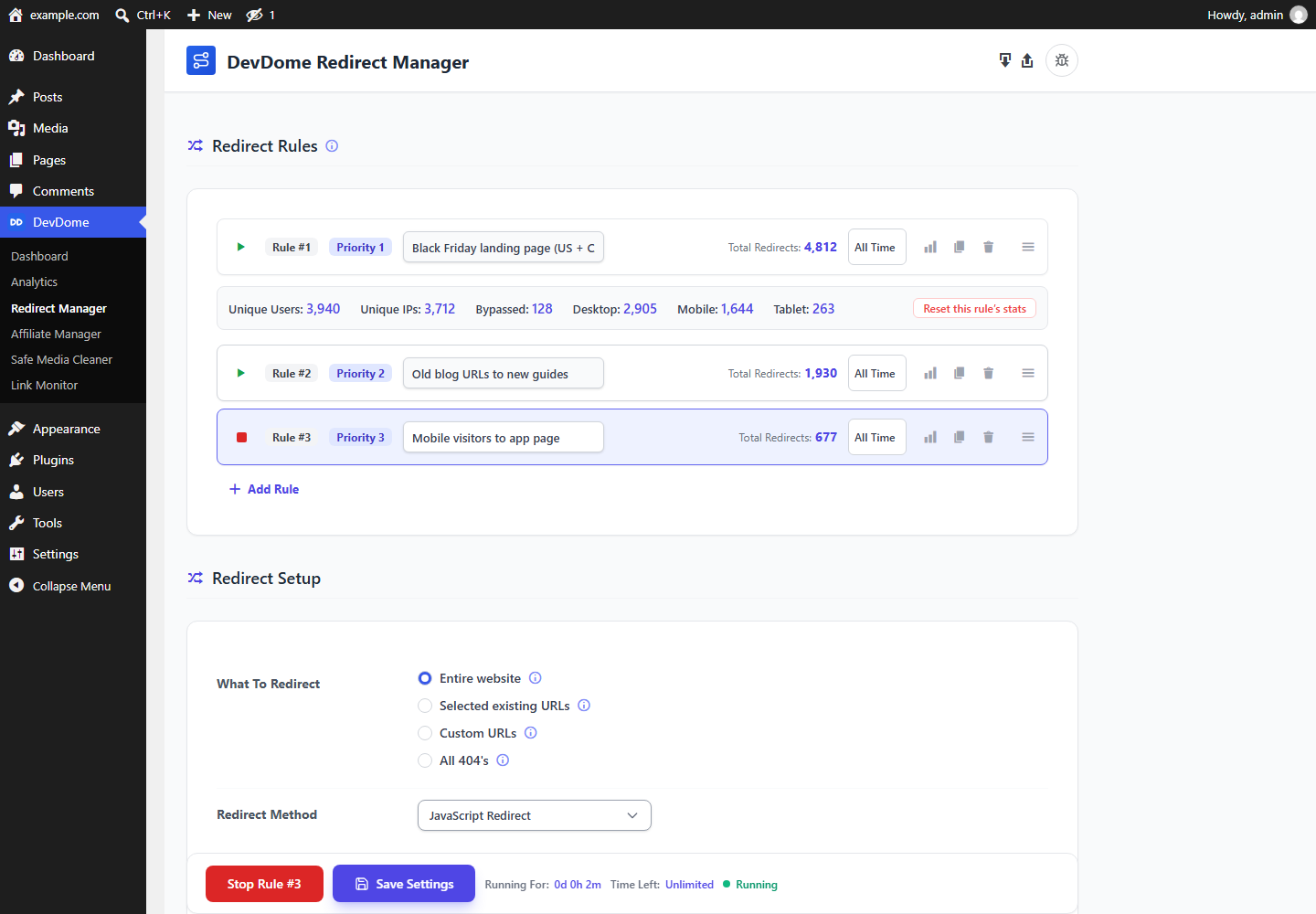Open All Time range for Rule #3

click(877, 437)
